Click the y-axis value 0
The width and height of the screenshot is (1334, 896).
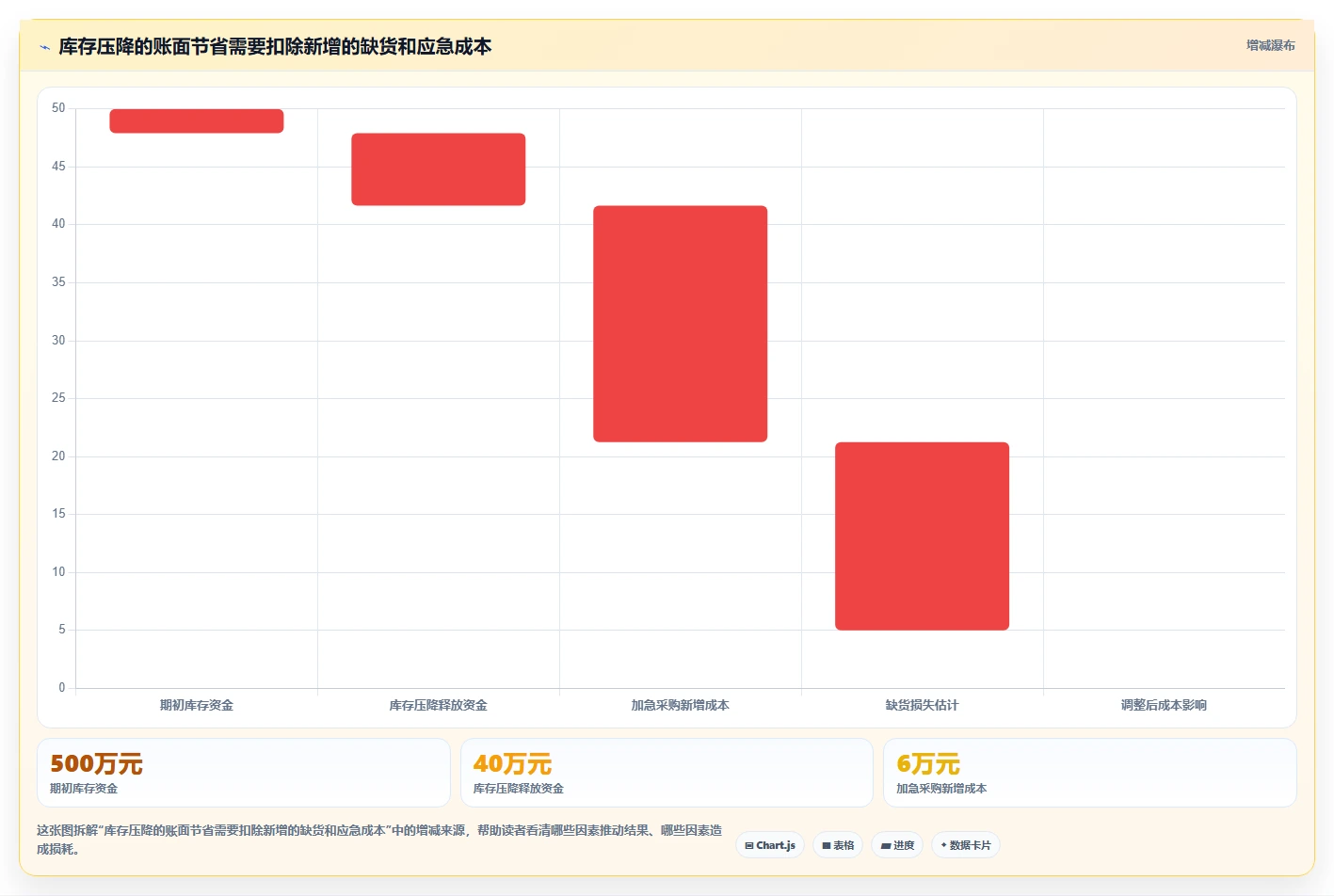point(62,688)
